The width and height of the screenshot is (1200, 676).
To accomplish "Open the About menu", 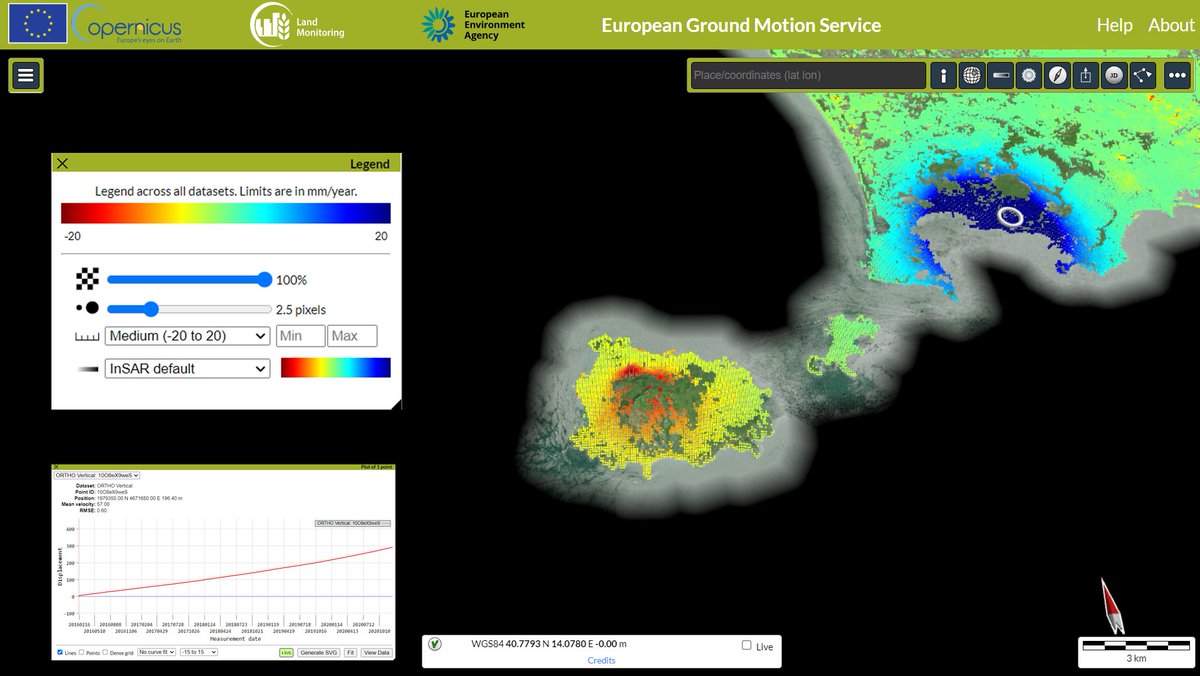I will [x=1171, y=25].
